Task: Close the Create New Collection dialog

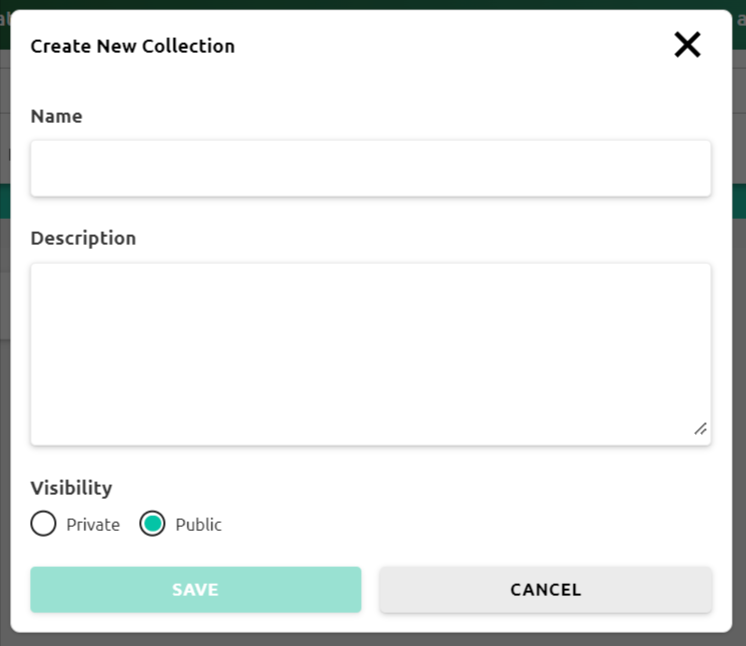Action: [x=687, y=45]
